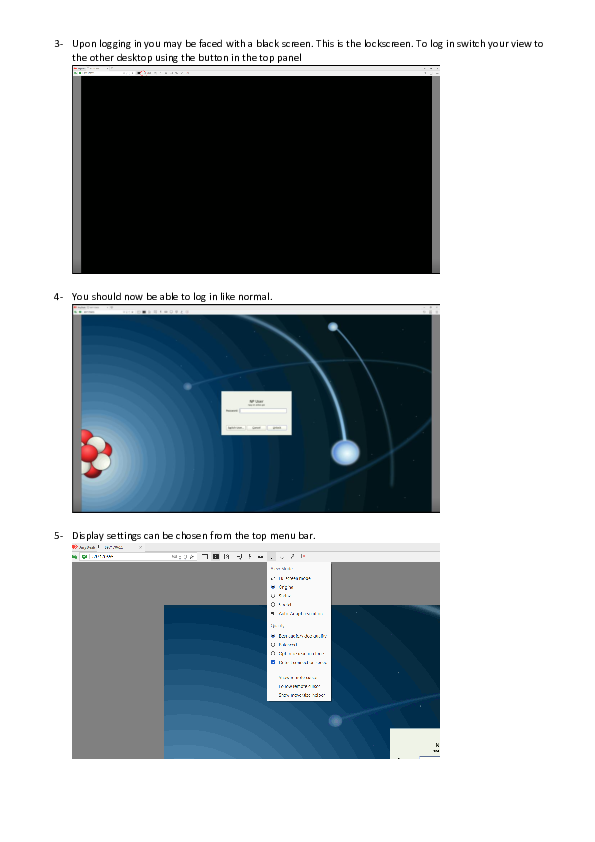Select the Original view mode radio button

[x=273, y=587]
